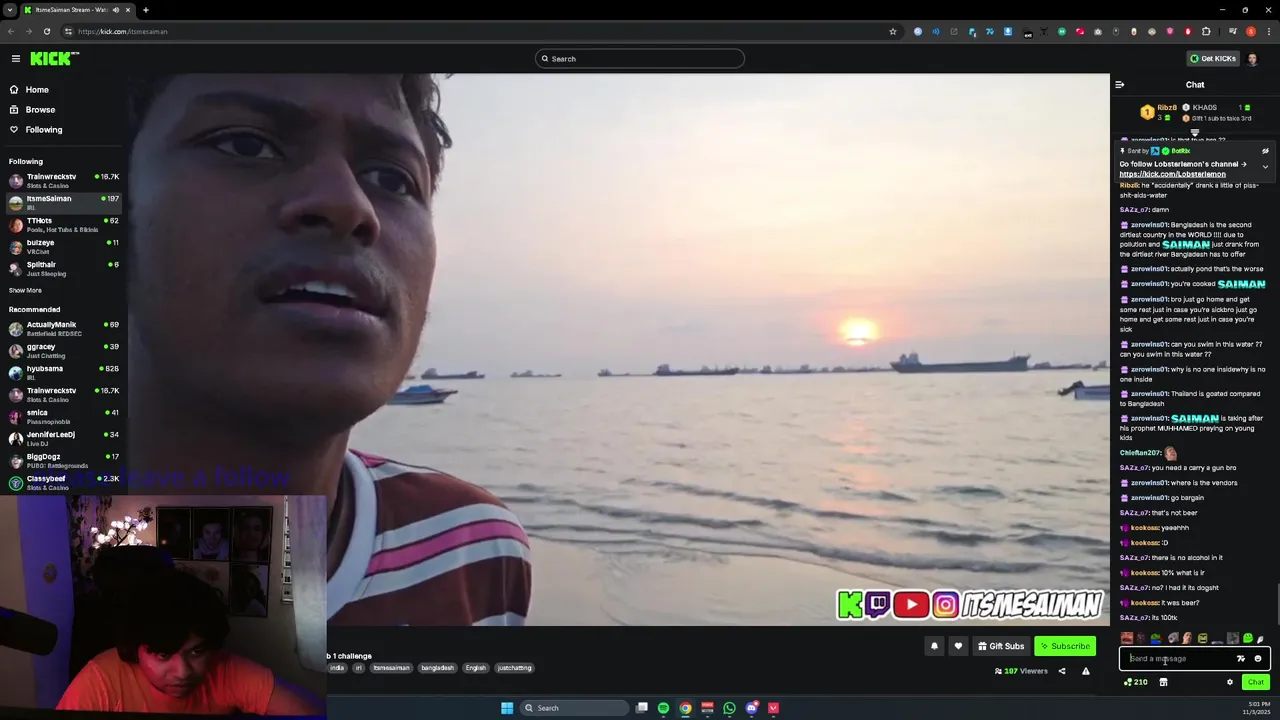This screenshot has width=1280, height=720.
Task: Click 197 Viewers count
Action: coord(1021,671)
